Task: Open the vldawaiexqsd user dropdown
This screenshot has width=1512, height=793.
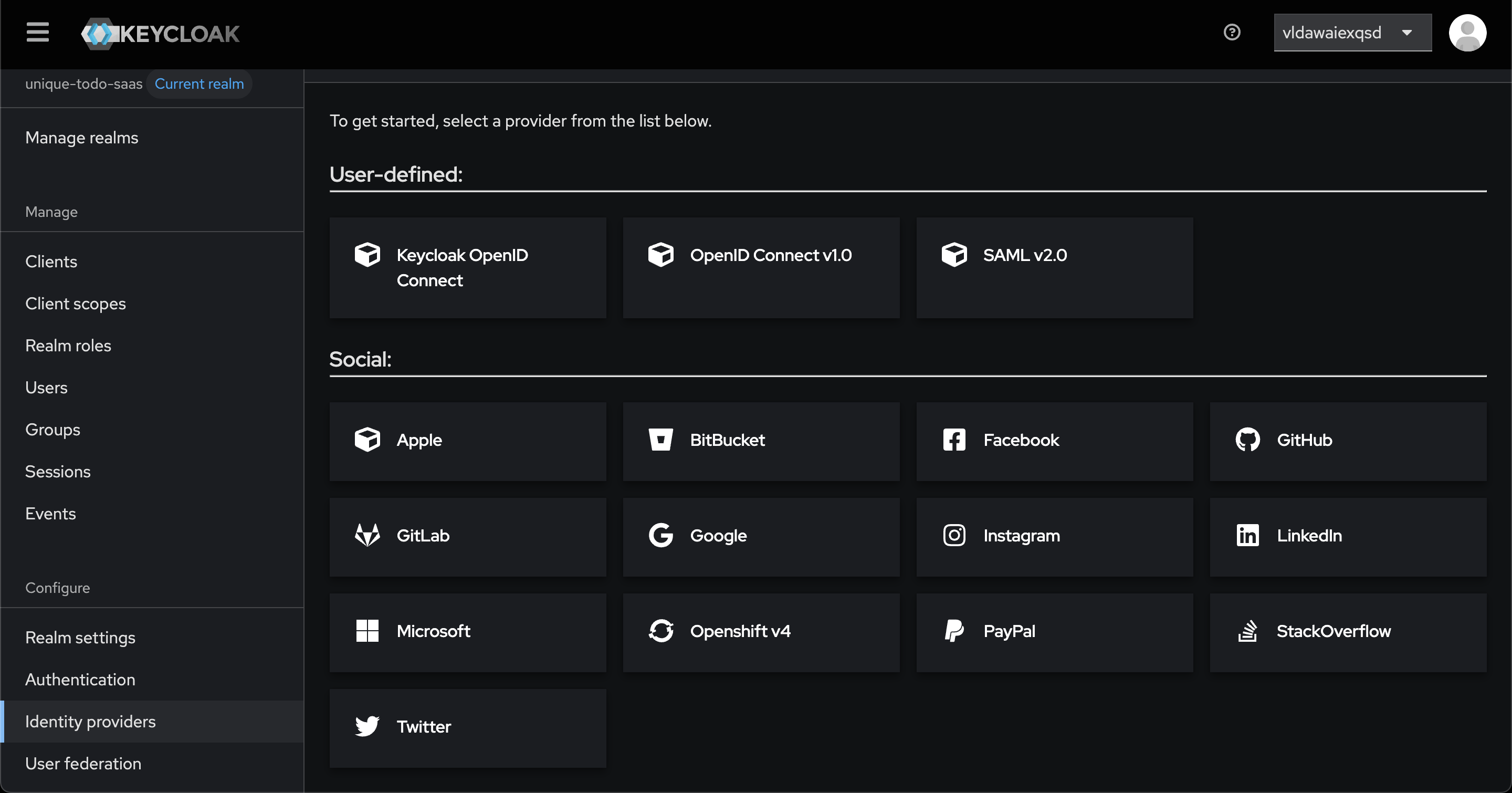Action: (x=1352, y=33)
